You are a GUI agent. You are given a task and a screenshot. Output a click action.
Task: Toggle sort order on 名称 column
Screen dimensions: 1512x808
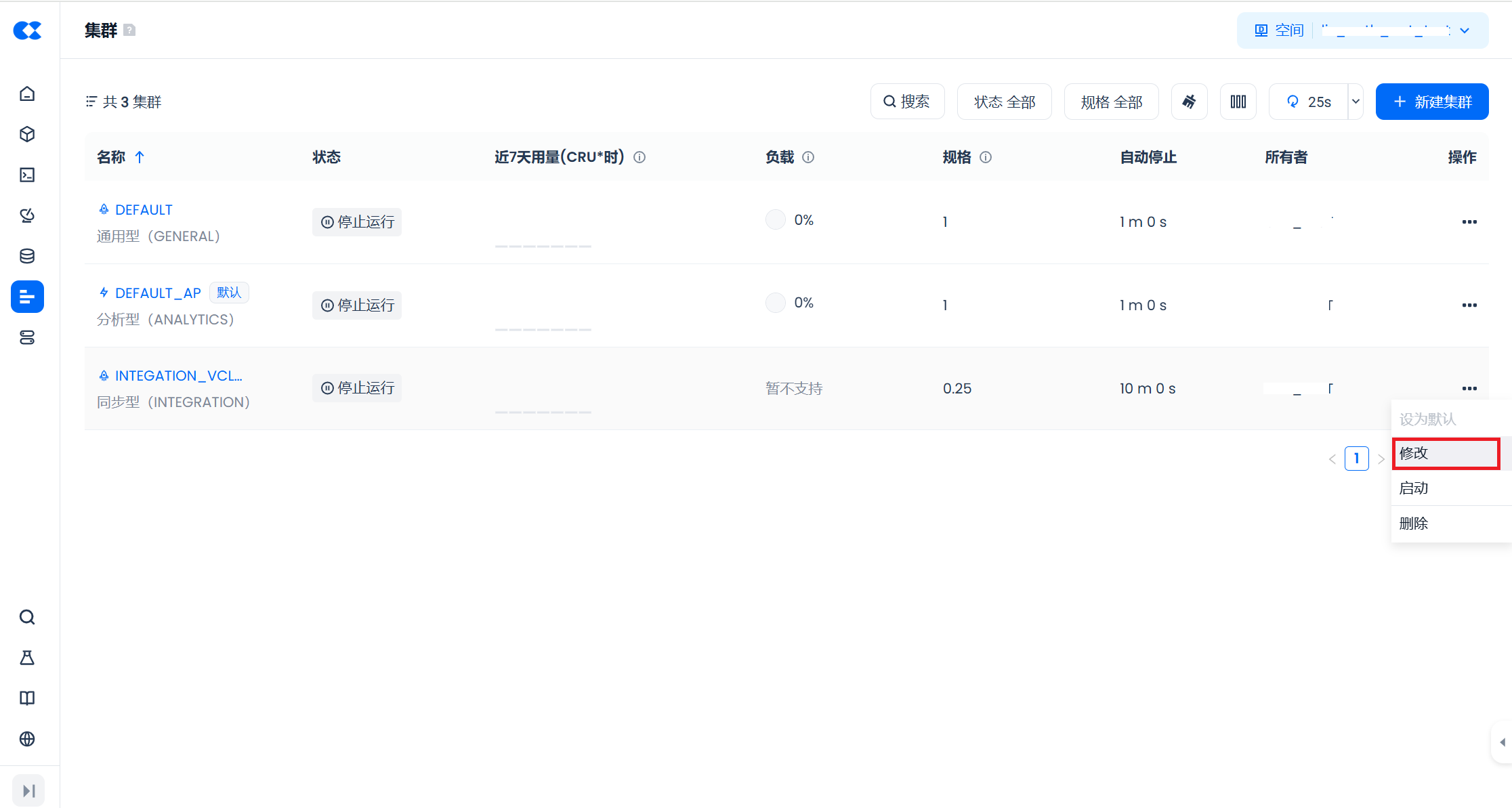[x=140, y=157]
